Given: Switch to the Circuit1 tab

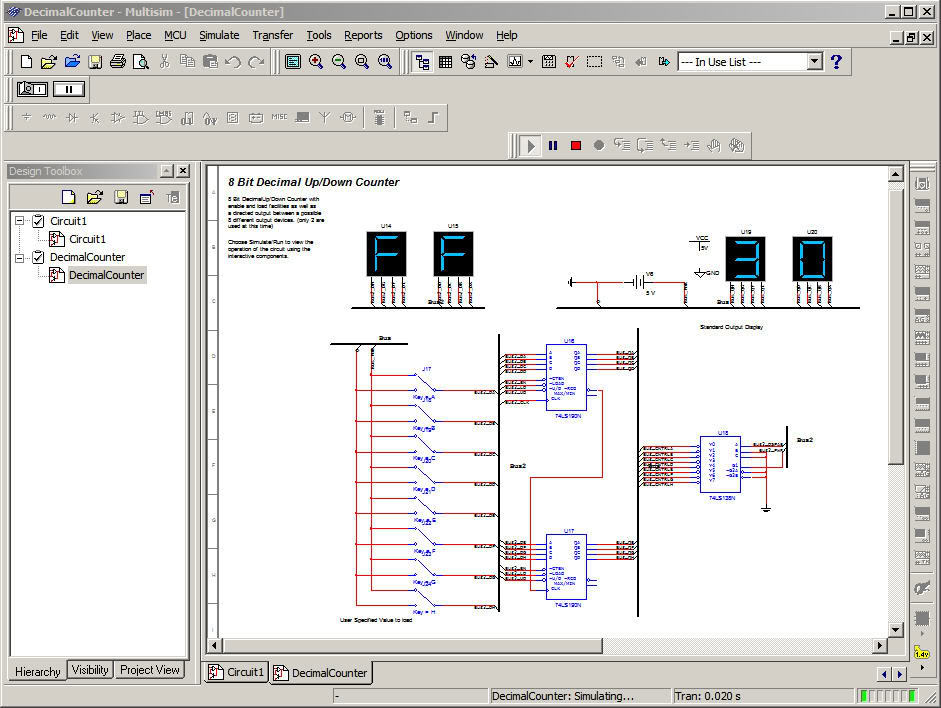Looking at the screenshot, I should tap(235, 672).
